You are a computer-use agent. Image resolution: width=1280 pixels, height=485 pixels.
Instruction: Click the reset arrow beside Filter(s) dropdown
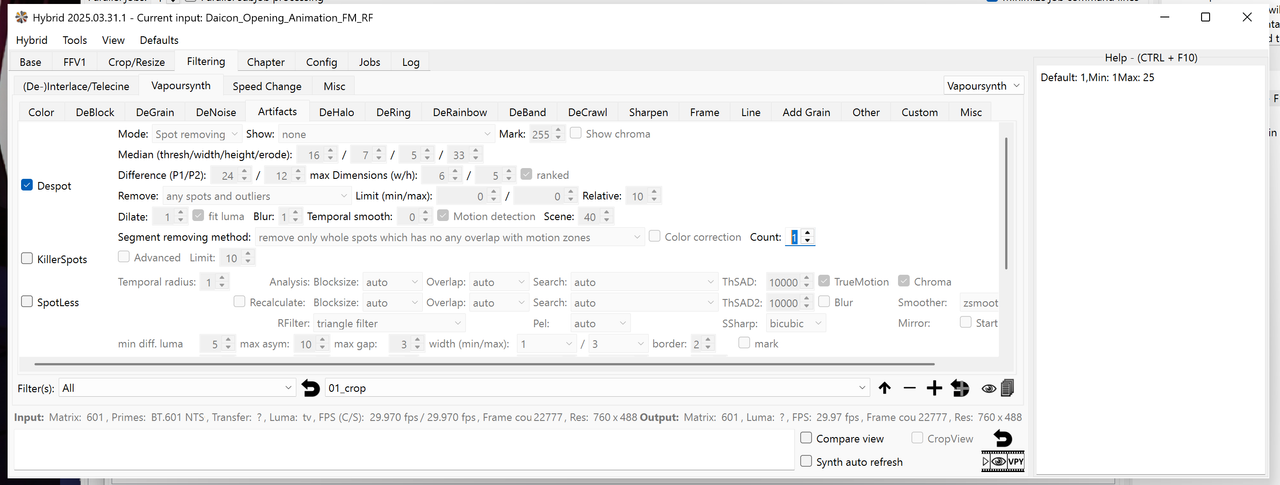coord(310,388)
